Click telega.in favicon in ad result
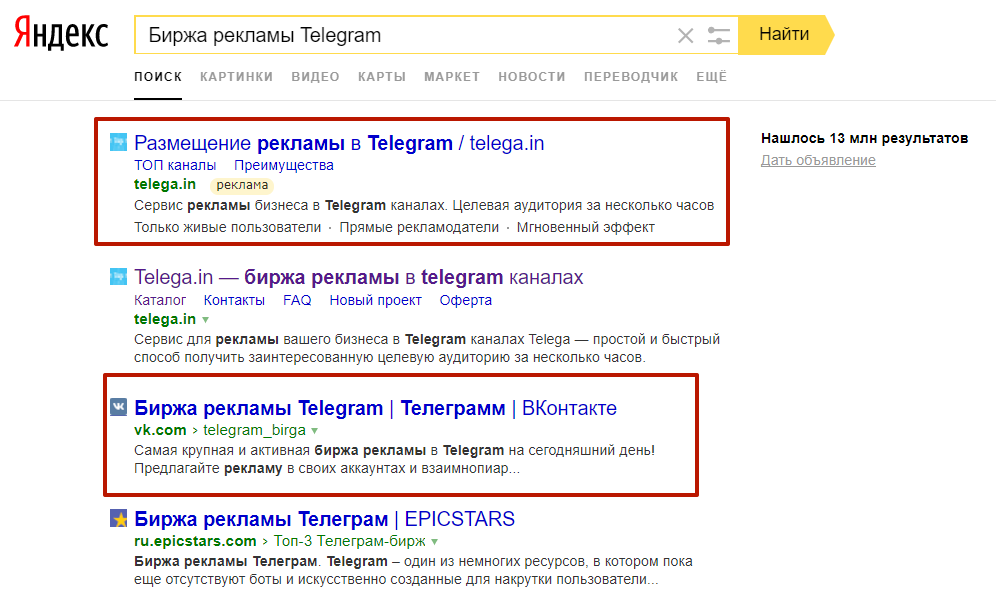 click(x=118, y=143)
